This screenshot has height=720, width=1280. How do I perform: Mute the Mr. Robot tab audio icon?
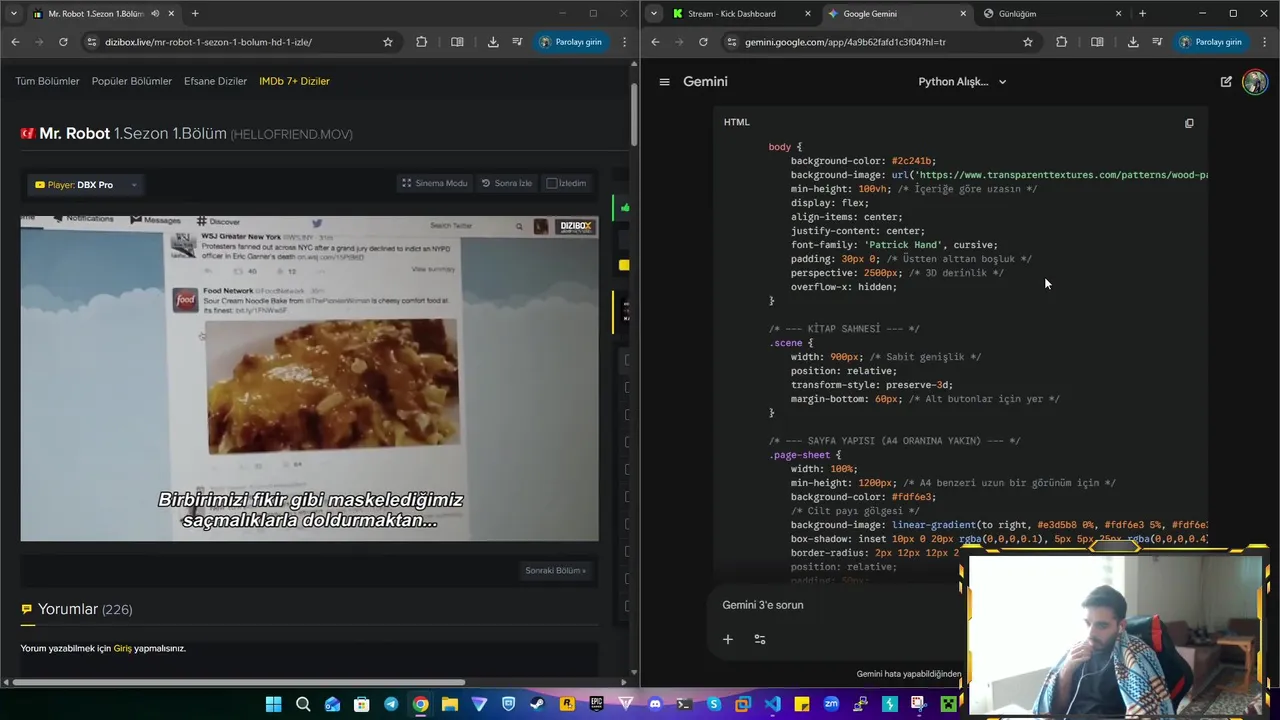pos(155,14)
